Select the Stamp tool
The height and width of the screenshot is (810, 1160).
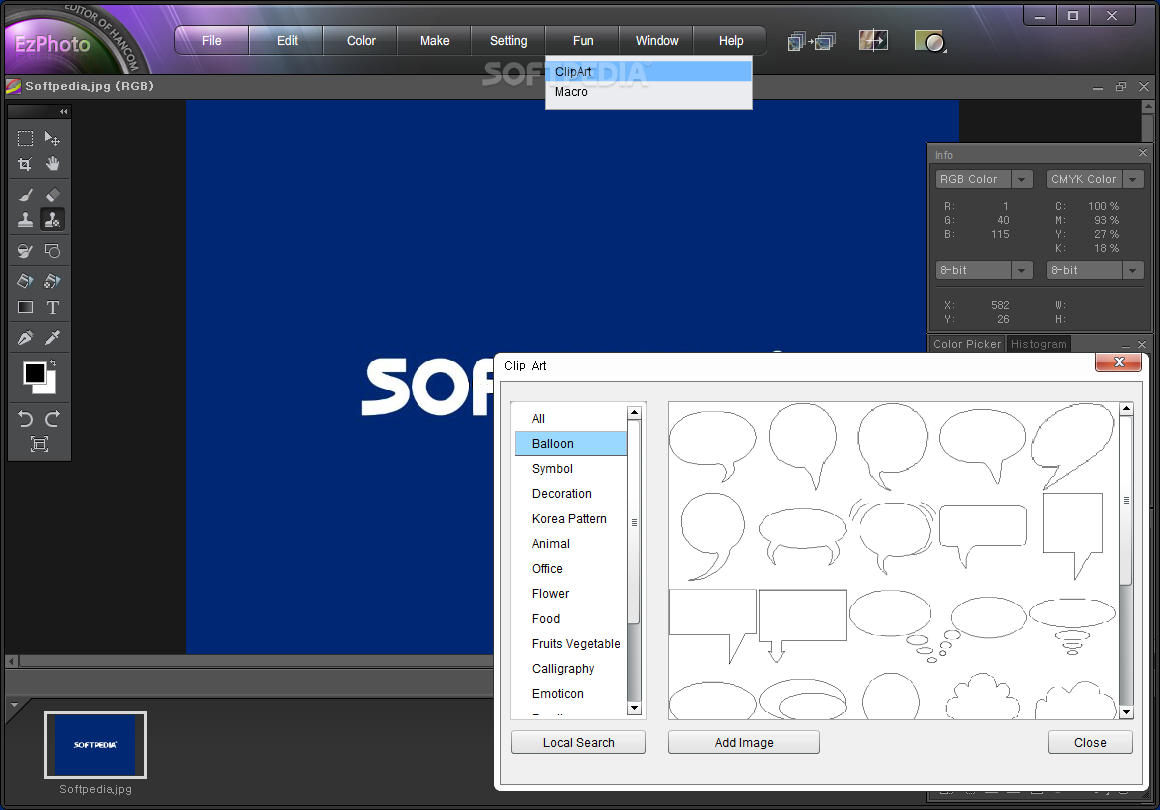pos(25,220)
